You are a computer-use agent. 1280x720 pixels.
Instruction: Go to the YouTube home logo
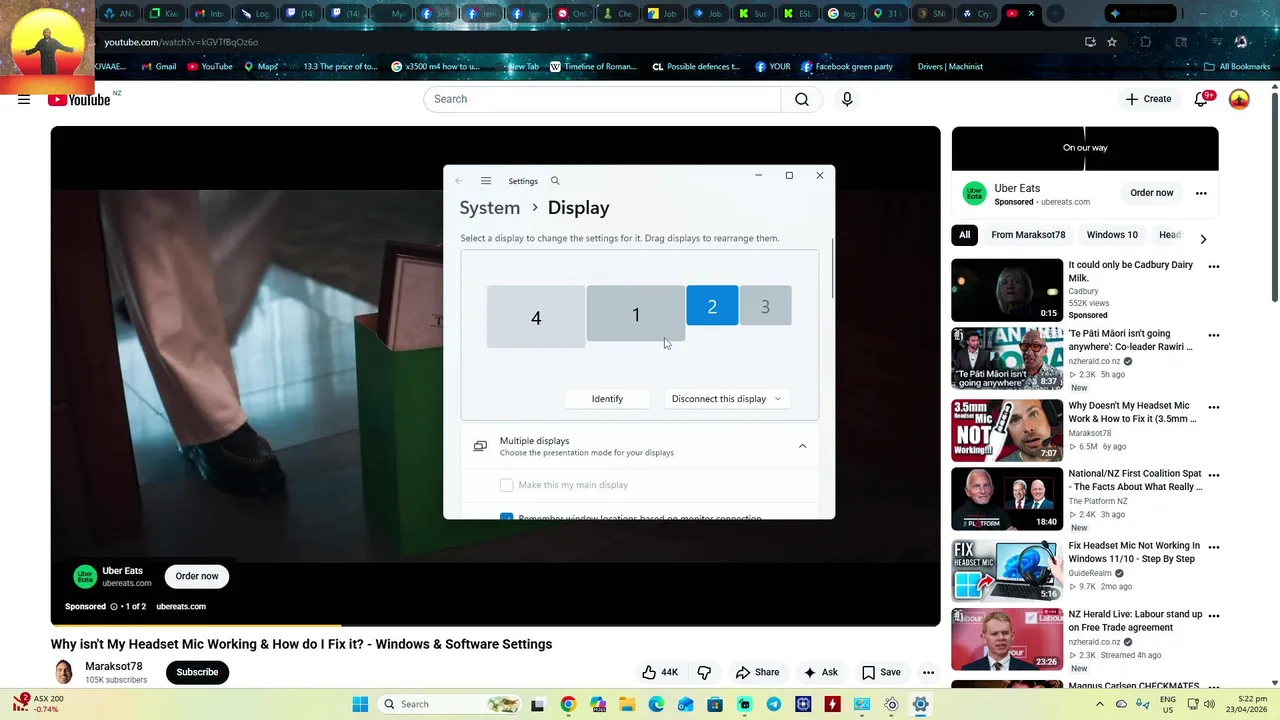pos(79,99)
